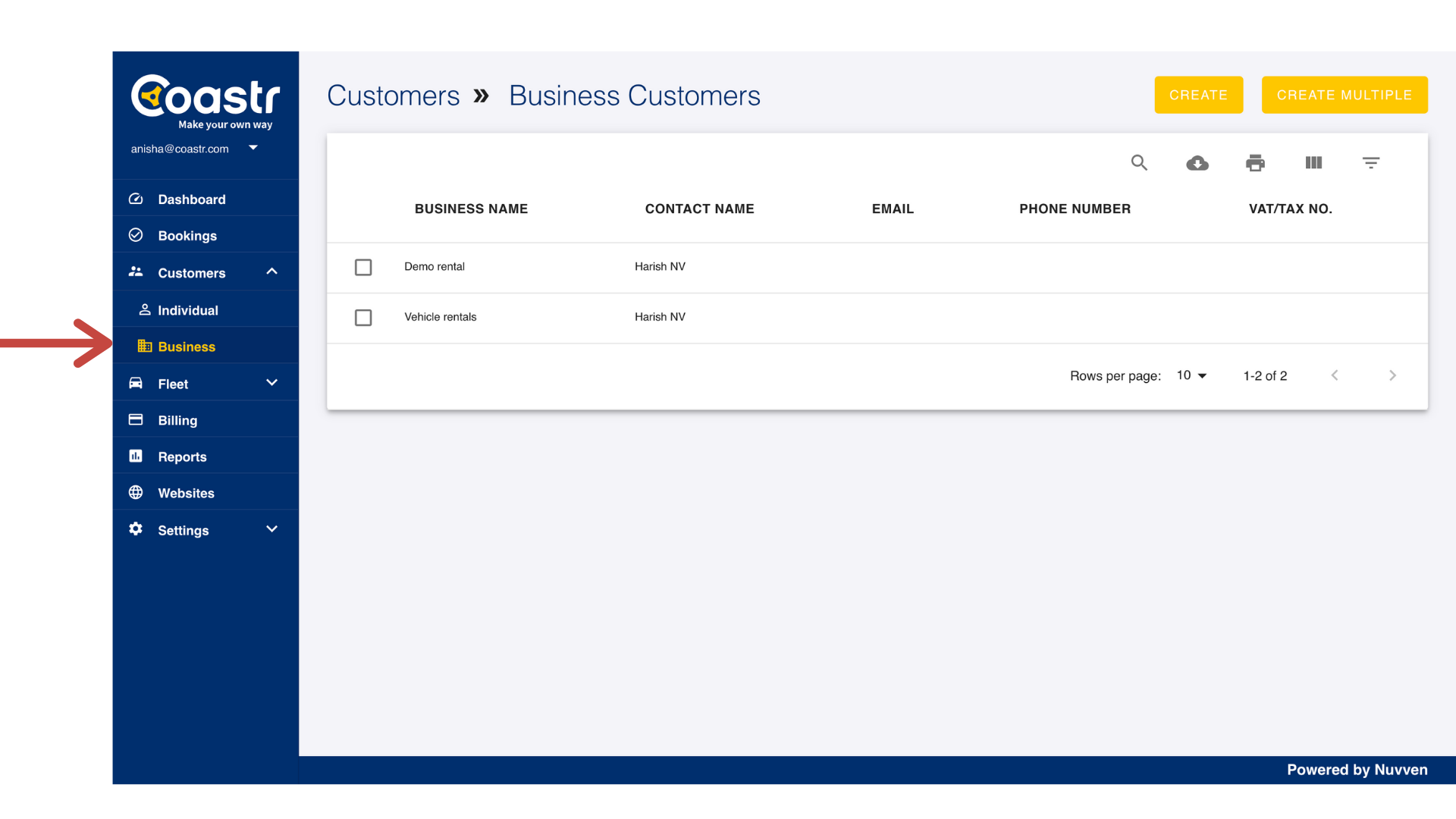Check the Demo rental row checkbox
The image size is (1456, 819).
(363, 267)
